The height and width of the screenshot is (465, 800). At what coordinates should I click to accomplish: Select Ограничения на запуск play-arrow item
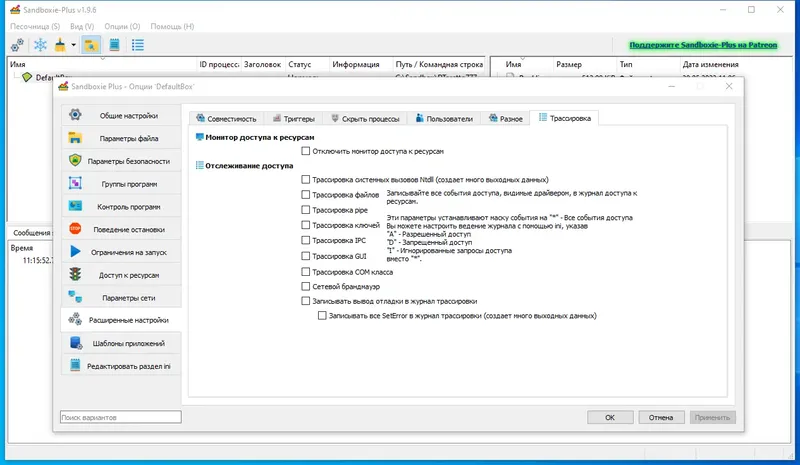[x=121, y=252]
